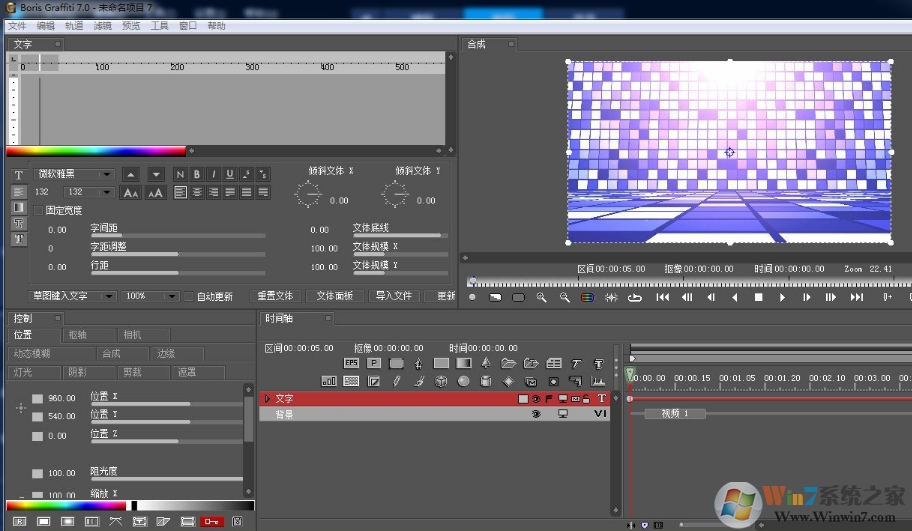
Task: Toggle loop playback in preview controls
Action: coord(635,297)
